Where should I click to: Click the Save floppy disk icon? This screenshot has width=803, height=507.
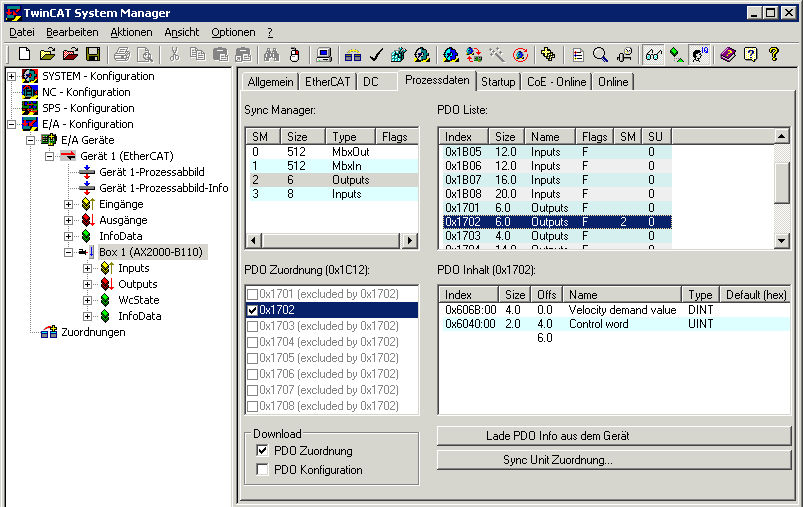tap(93, 54)
